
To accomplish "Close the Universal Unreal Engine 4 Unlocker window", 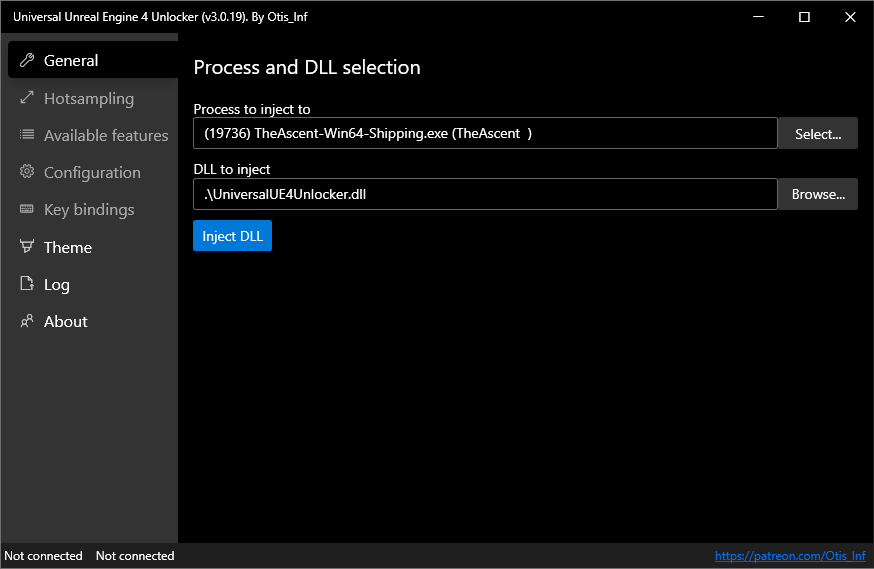I will 850,17.
